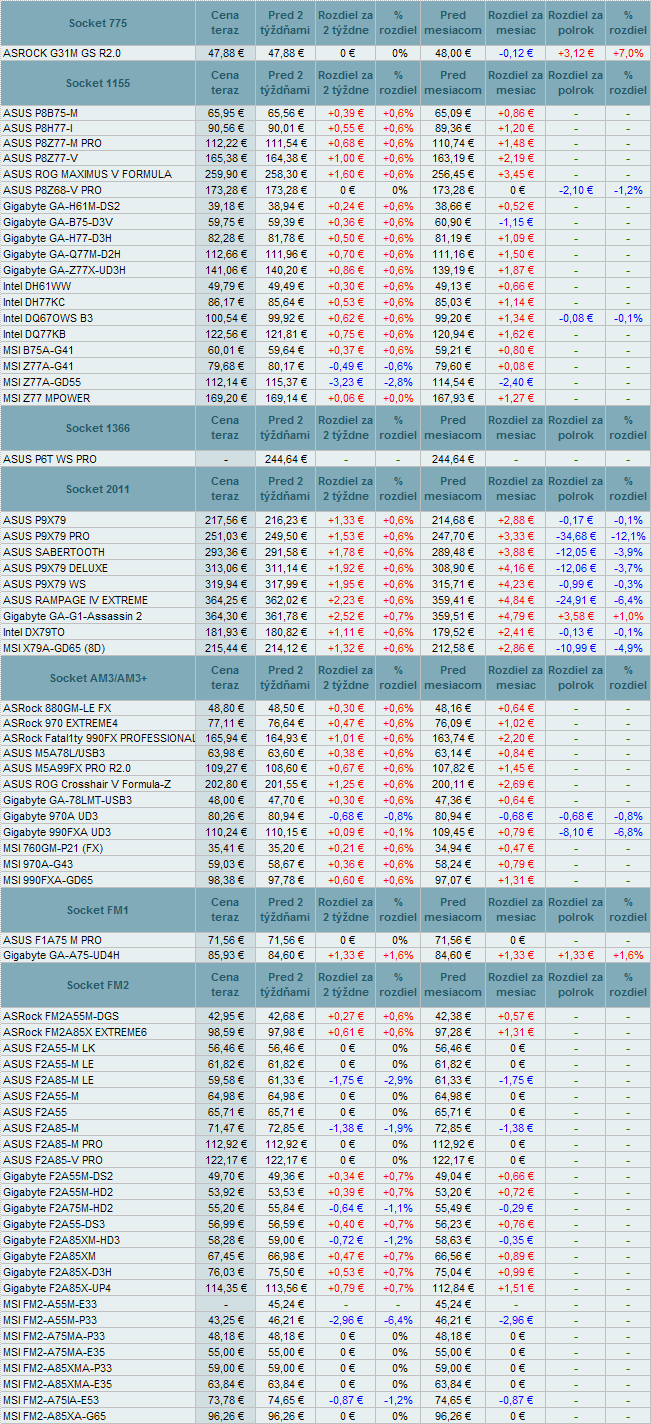
Task: Select the ASUS F2A55-M LK product name
Action: point(49,1048)
